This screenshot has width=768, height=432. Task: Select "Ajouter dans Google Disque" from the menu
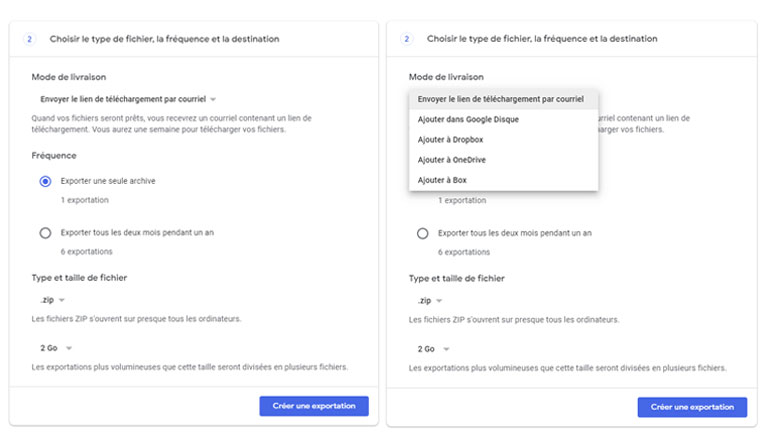click(x=468, y=119)
